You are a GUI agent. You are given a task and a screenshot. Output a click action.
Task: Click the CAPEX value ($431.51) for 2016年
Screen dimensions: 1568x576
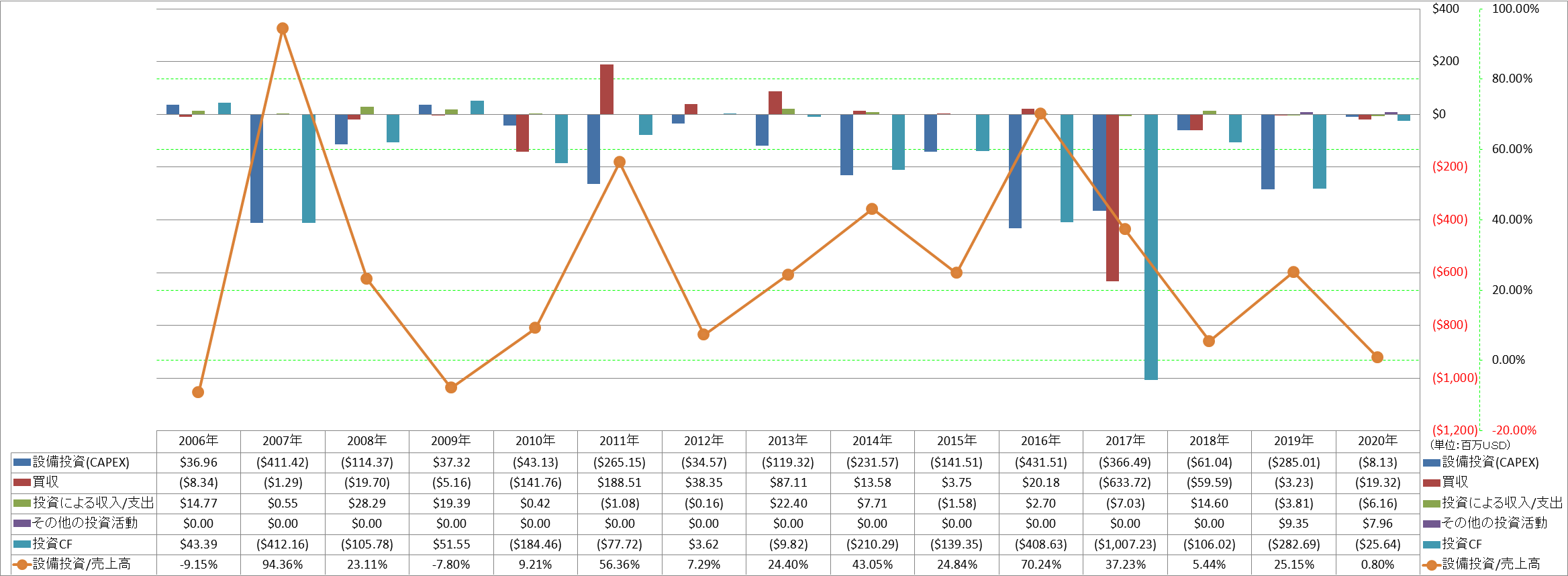pos(1041,463)
